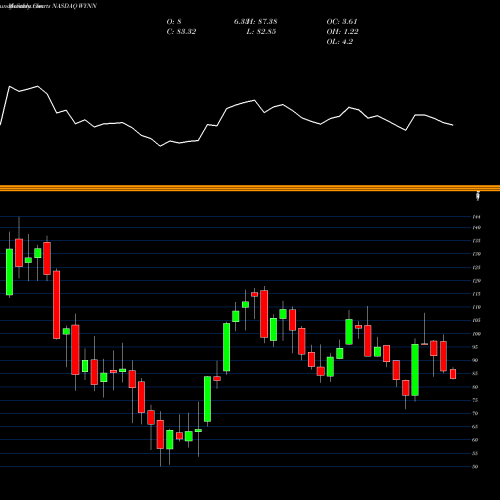Select the 'OC: 3.61' reading
The width and height of the screenshot is (500, 500).
342,22
